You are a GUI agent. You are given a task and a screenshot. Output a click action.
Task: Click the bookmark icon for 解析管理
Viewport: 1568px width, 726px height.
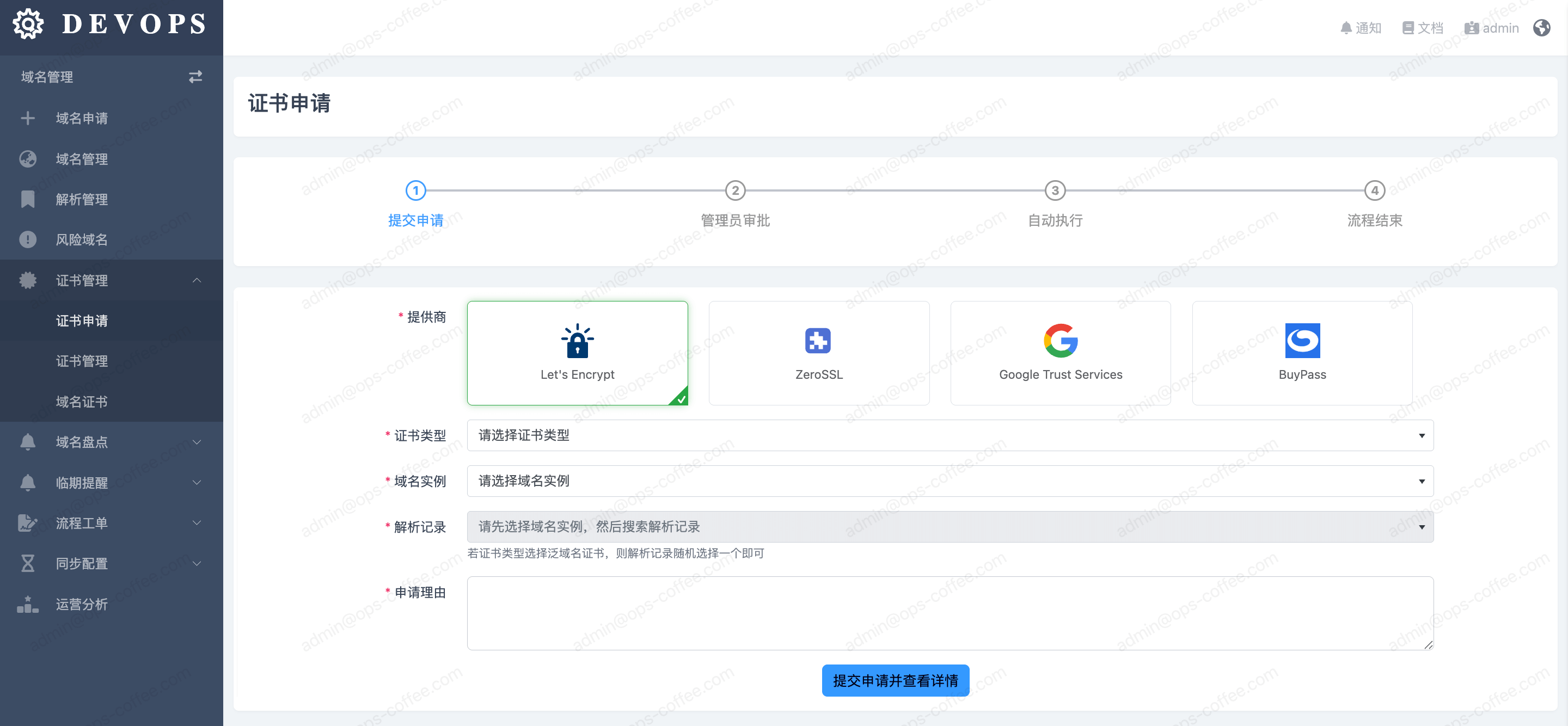(27, 199)
